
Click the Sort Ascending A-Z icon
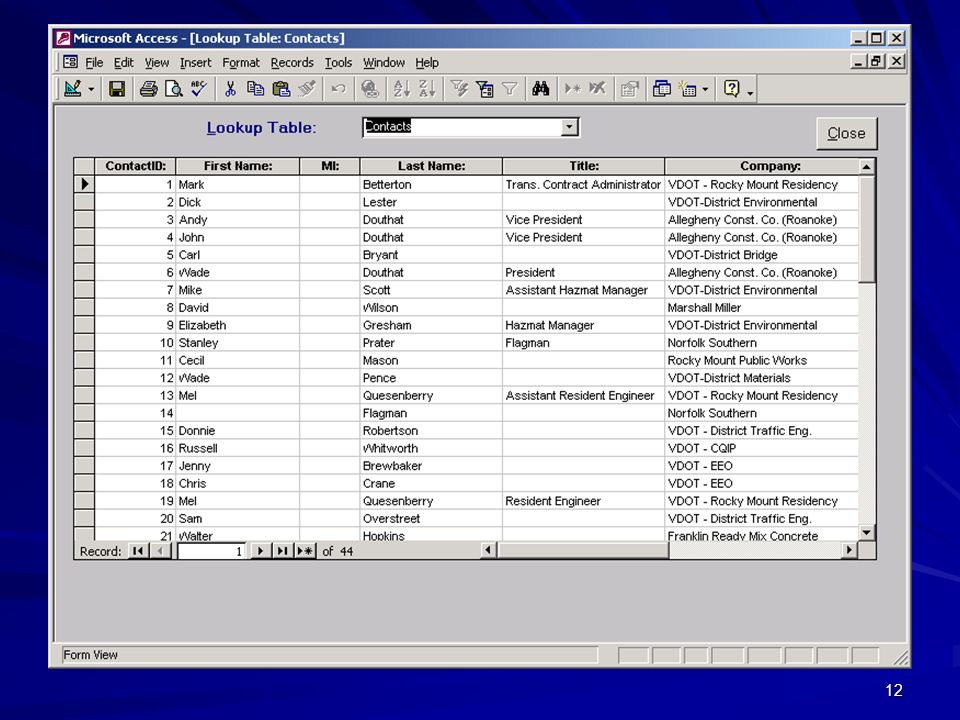[x=402, y=89]
